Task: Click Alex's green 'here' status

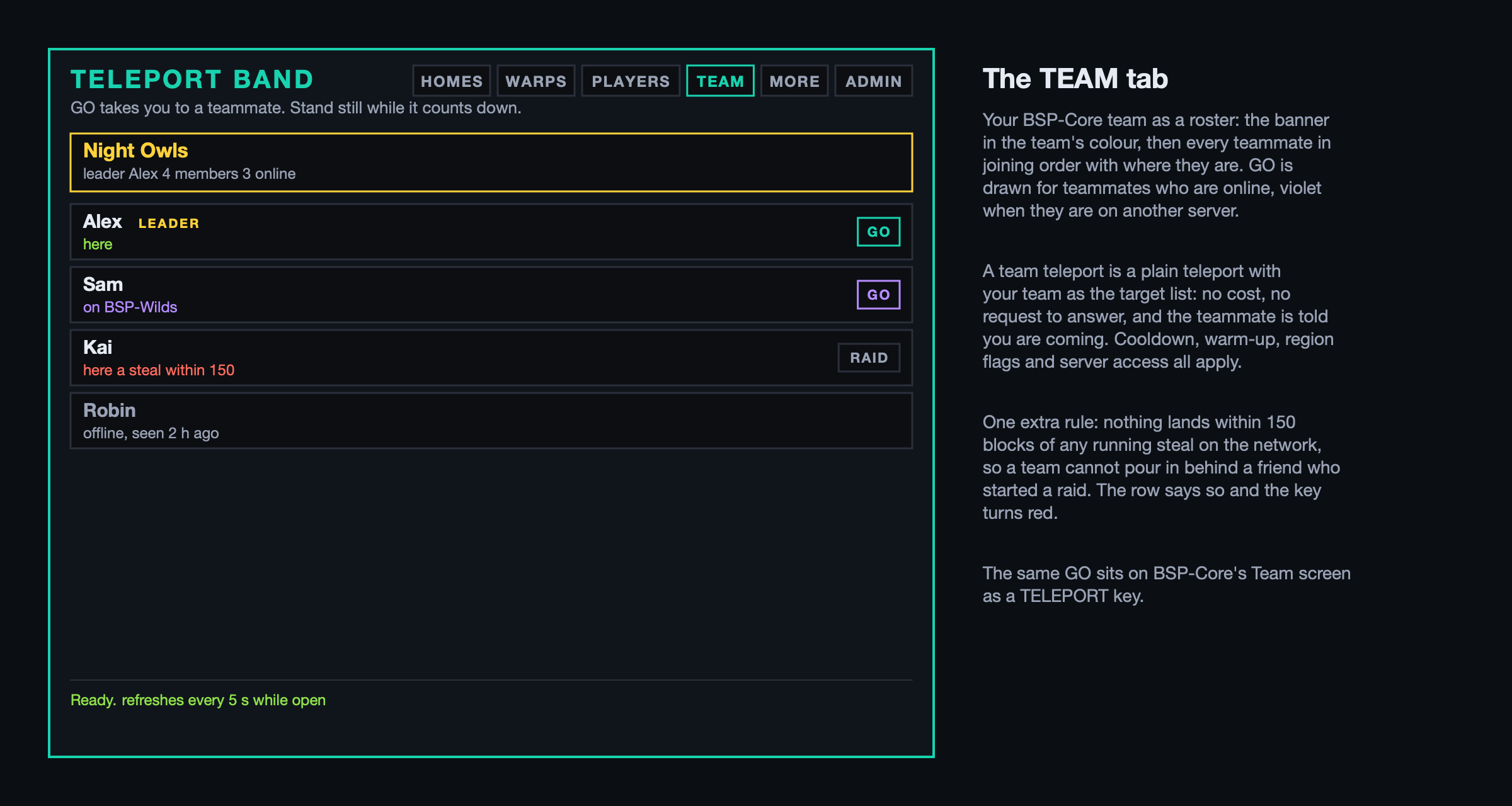Action: pos(98,244)
